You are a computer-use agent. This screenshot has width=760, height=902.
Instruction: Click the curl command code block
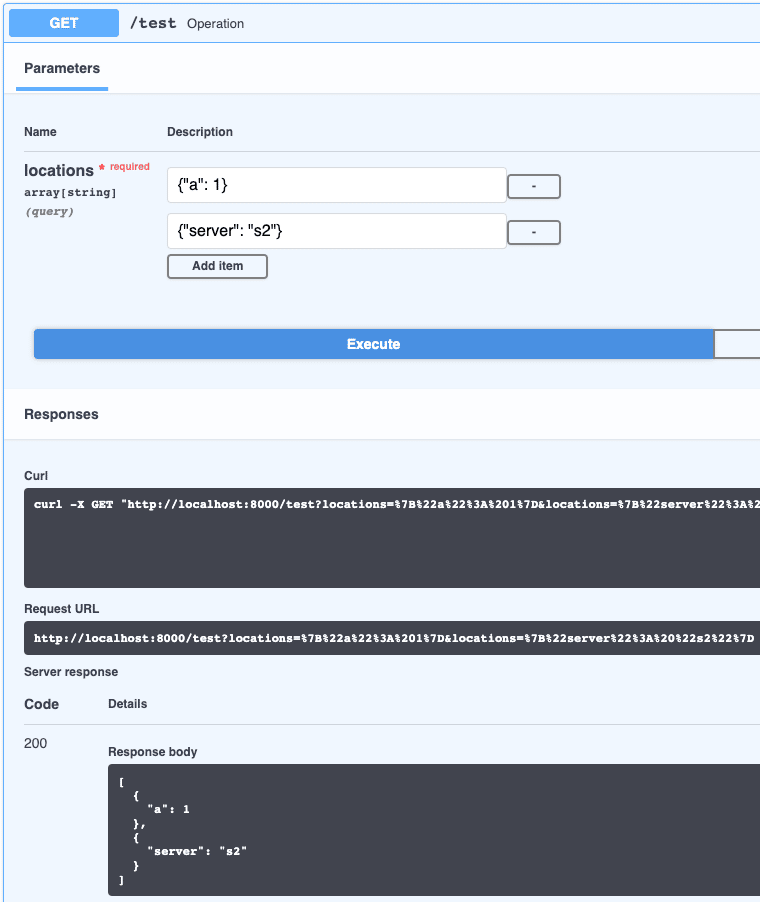(392, 537)
